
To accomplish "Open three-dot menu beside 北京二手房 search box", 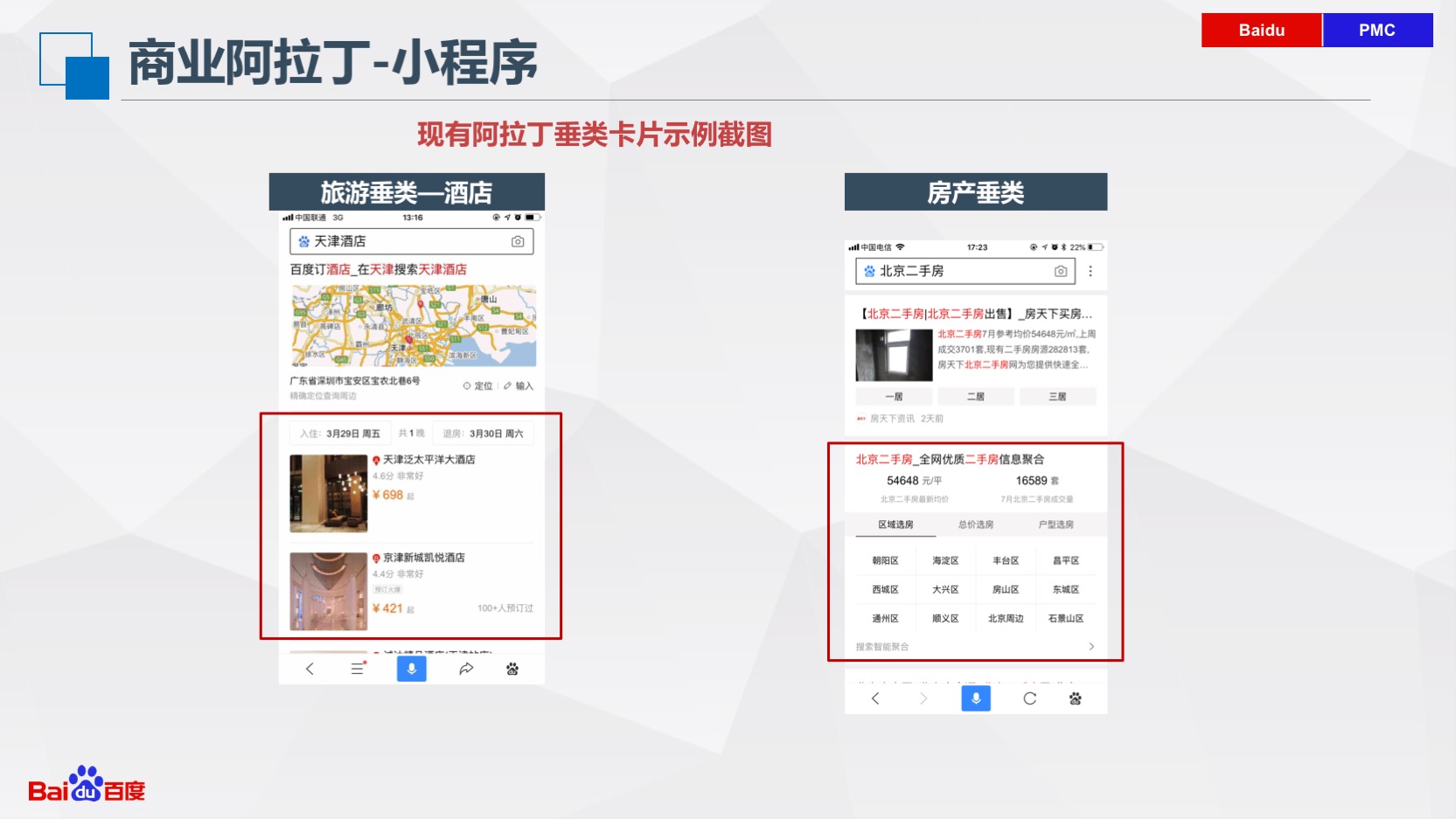I will [1090, 271].
